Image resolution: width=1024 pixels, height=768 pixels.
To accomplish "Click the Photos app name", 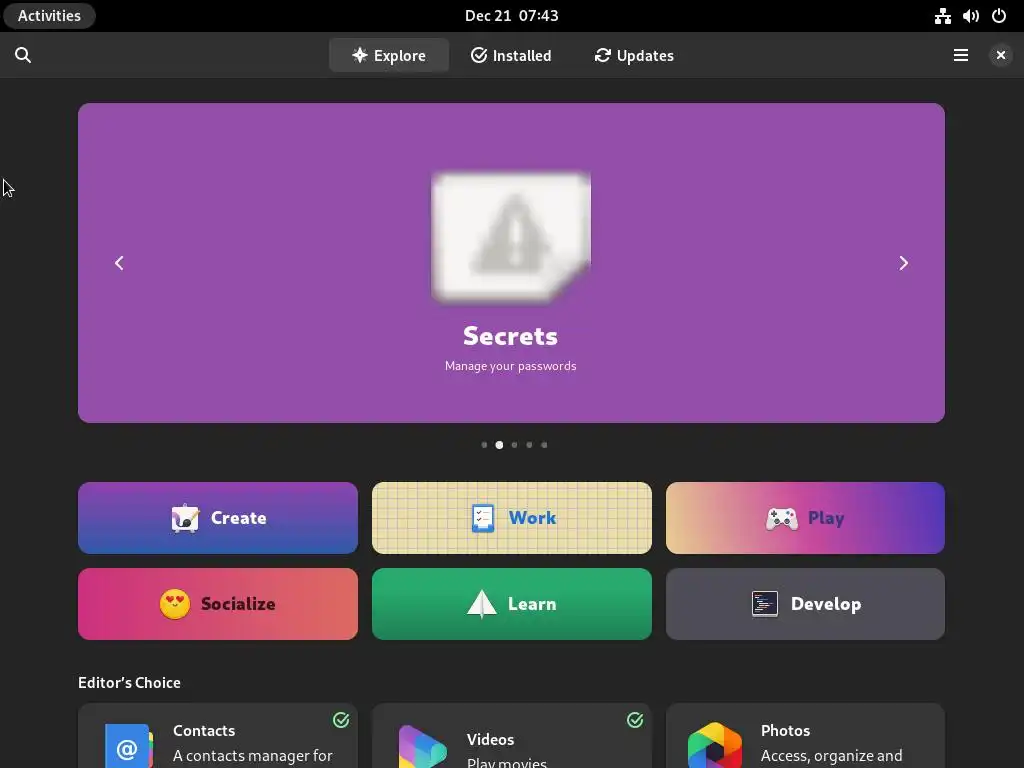I will click(x=785, y=730).
